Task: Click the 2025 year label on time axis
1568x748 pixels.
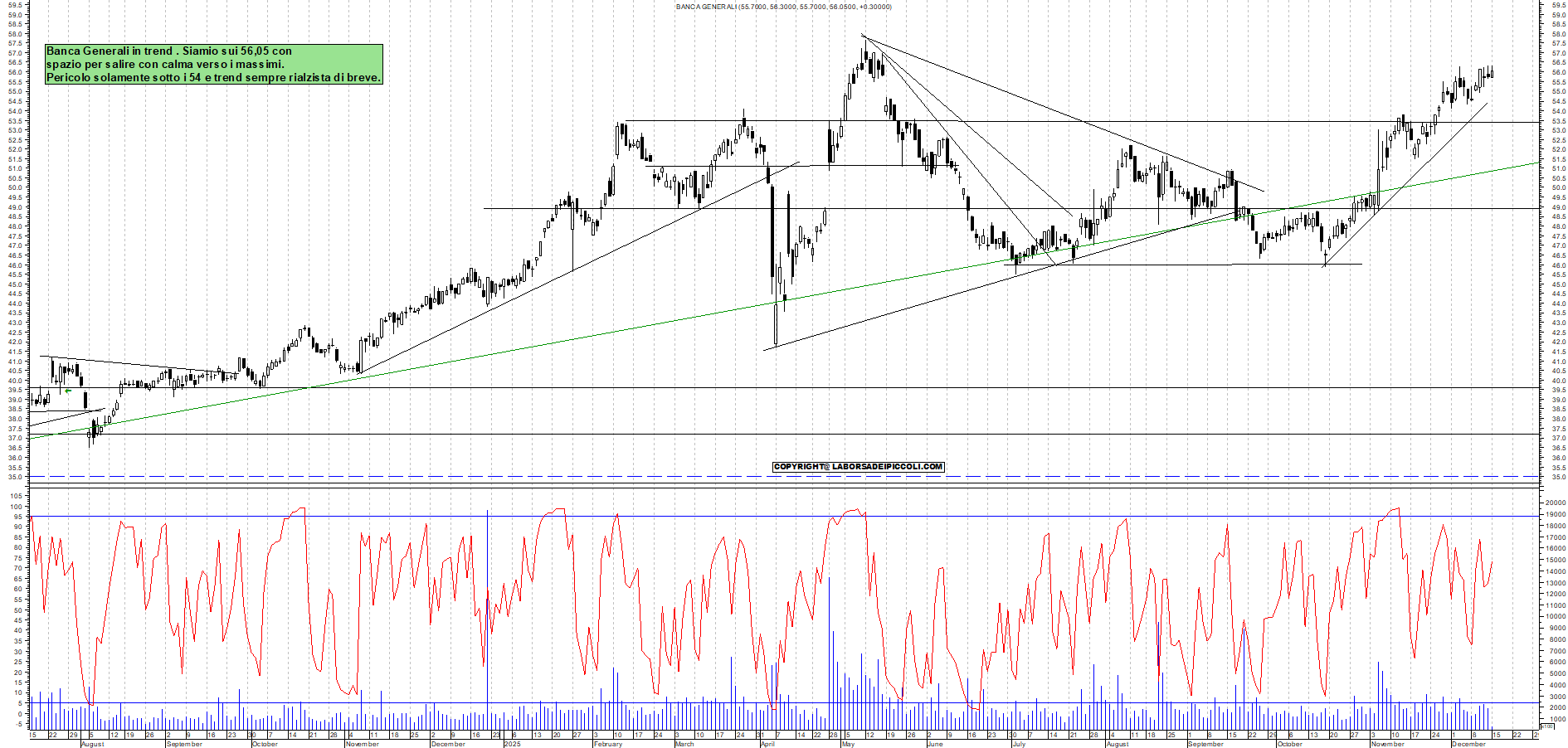Action: click(x=513, y=744)
